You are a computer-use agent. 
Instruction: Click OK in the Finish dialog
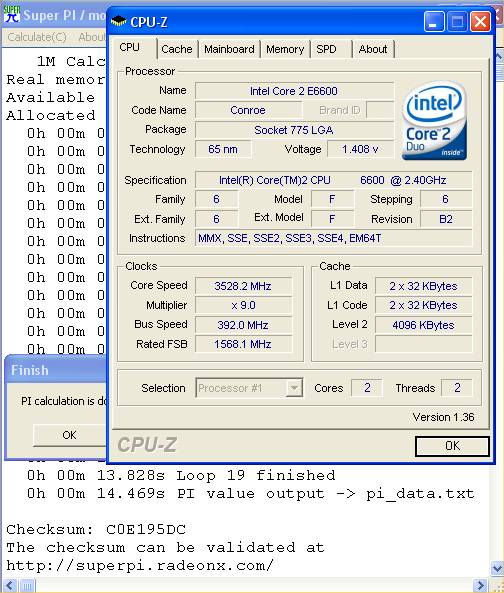tap(69, 435)
